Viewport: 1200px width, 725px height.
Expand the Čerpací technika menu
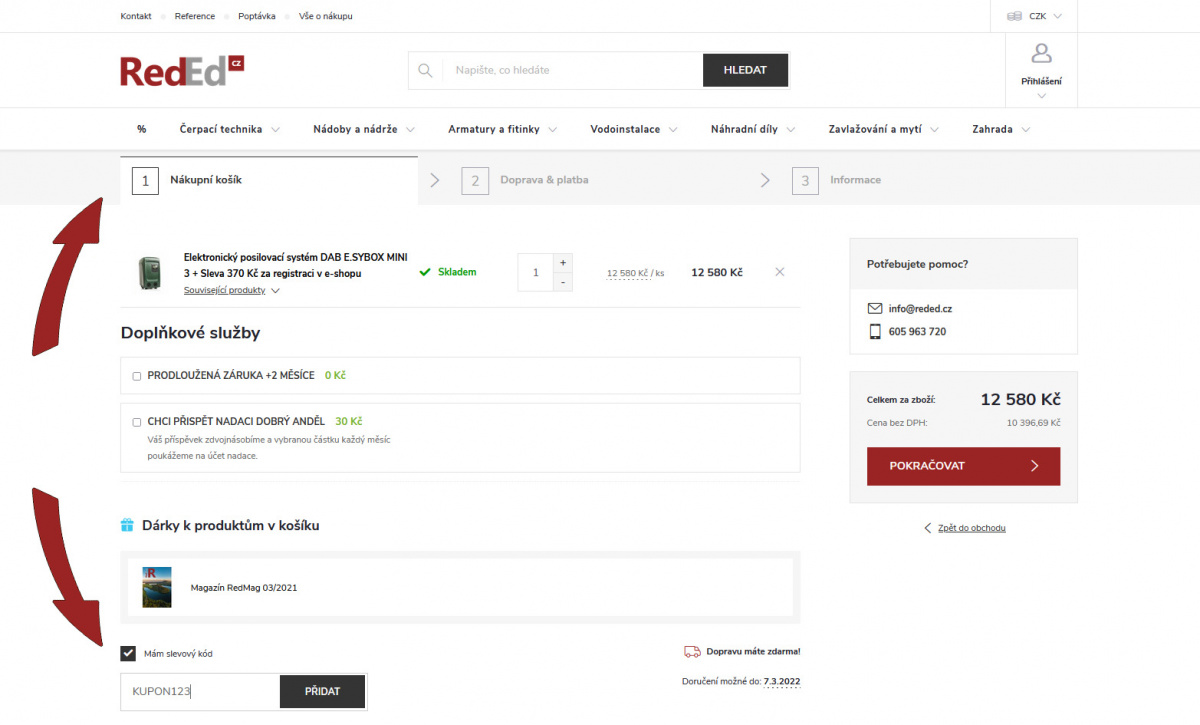coord(229,129)
